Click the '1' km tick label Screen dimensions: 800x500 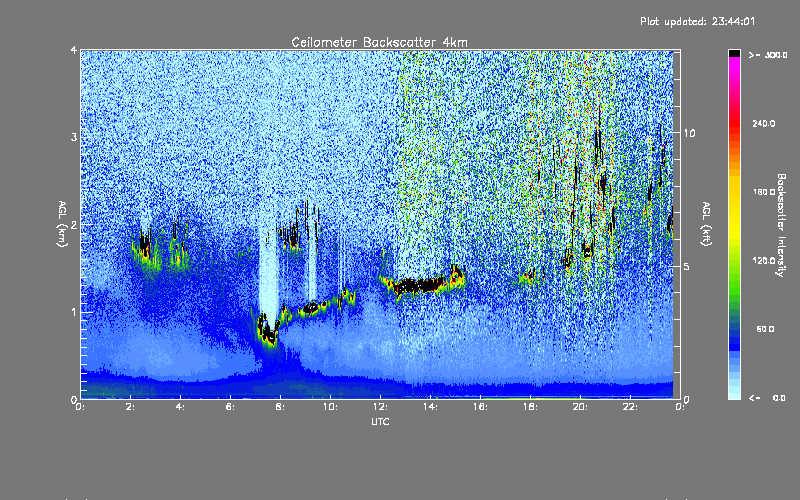pos(74,312)
